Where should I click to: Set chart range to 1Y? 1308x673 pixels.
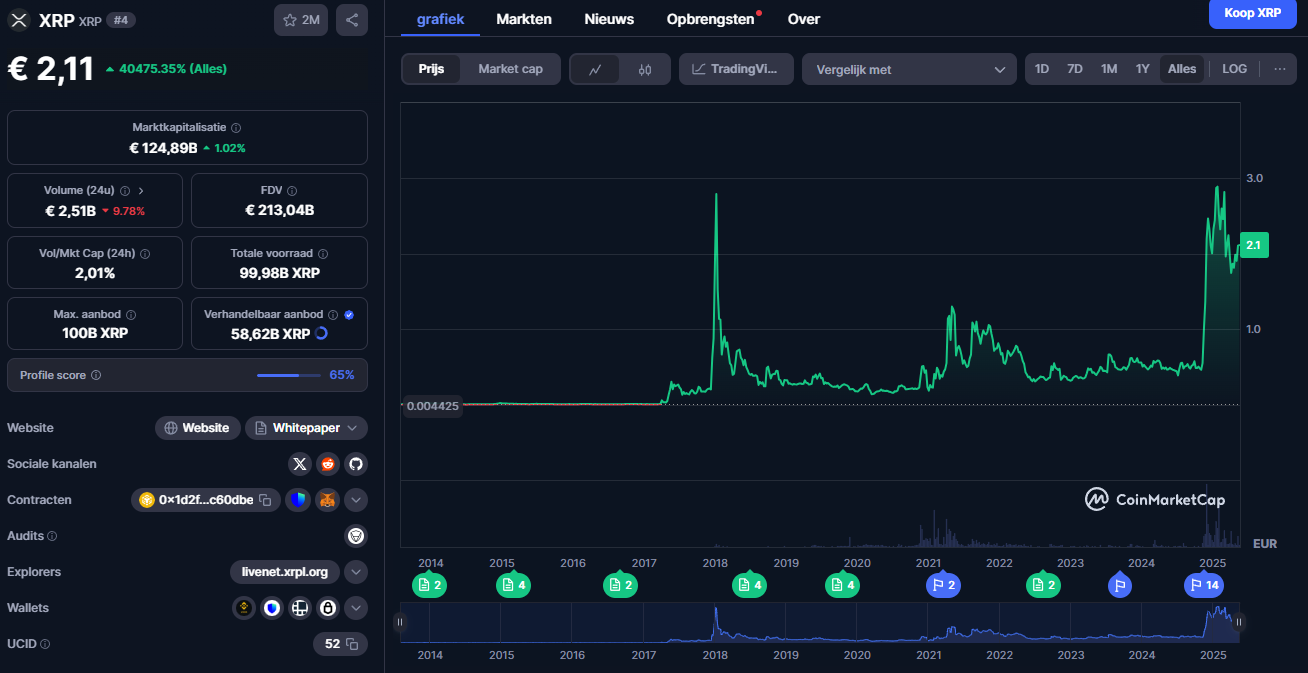(1142, 69)
